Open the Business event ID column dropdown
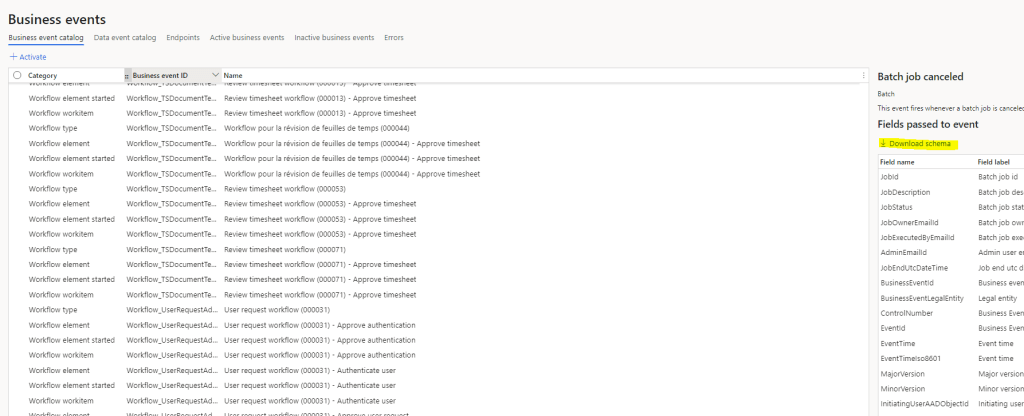Image resolution: width=1024 pixels, height=416 pixels. 215,75
